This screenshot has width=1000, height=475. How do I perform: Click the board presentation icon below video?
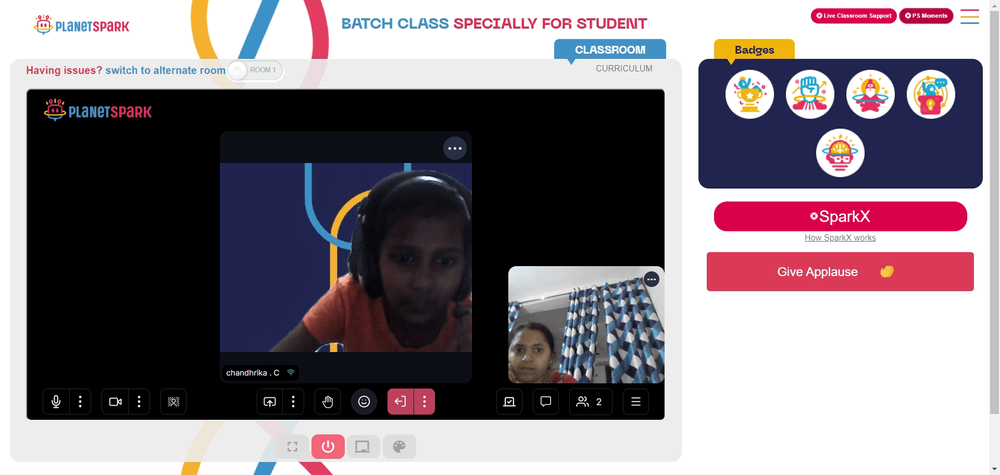coord(363,446)
